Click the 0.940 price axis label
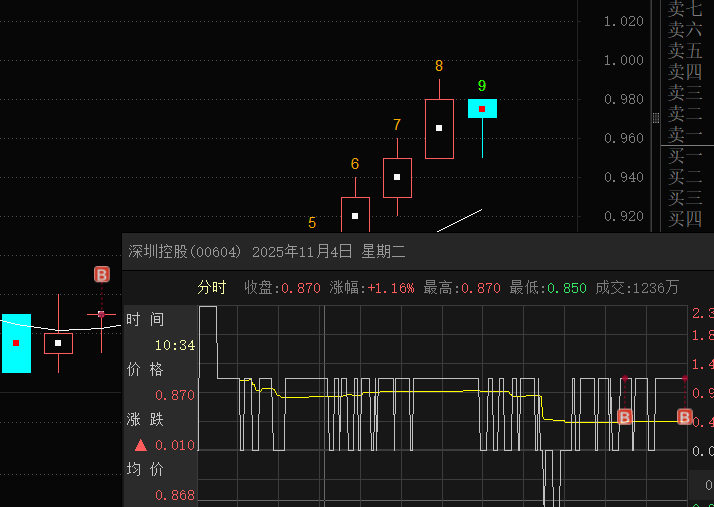Screen dimensions: 714x507 pyautogui.click(x=623, y=178)
